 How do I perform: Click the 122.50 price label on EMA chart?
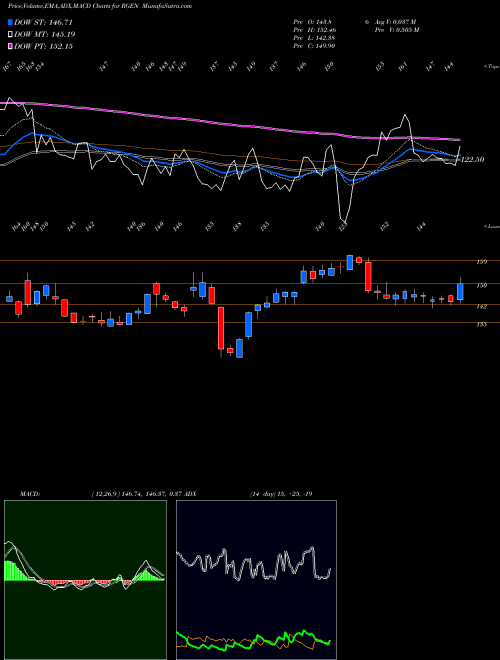click(472, 160)
